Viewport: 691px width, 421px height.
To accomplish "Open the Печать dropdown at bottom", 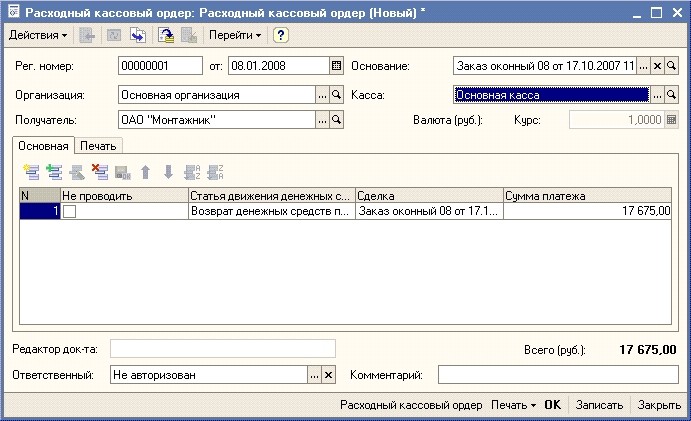I will [x=513, y=405].
